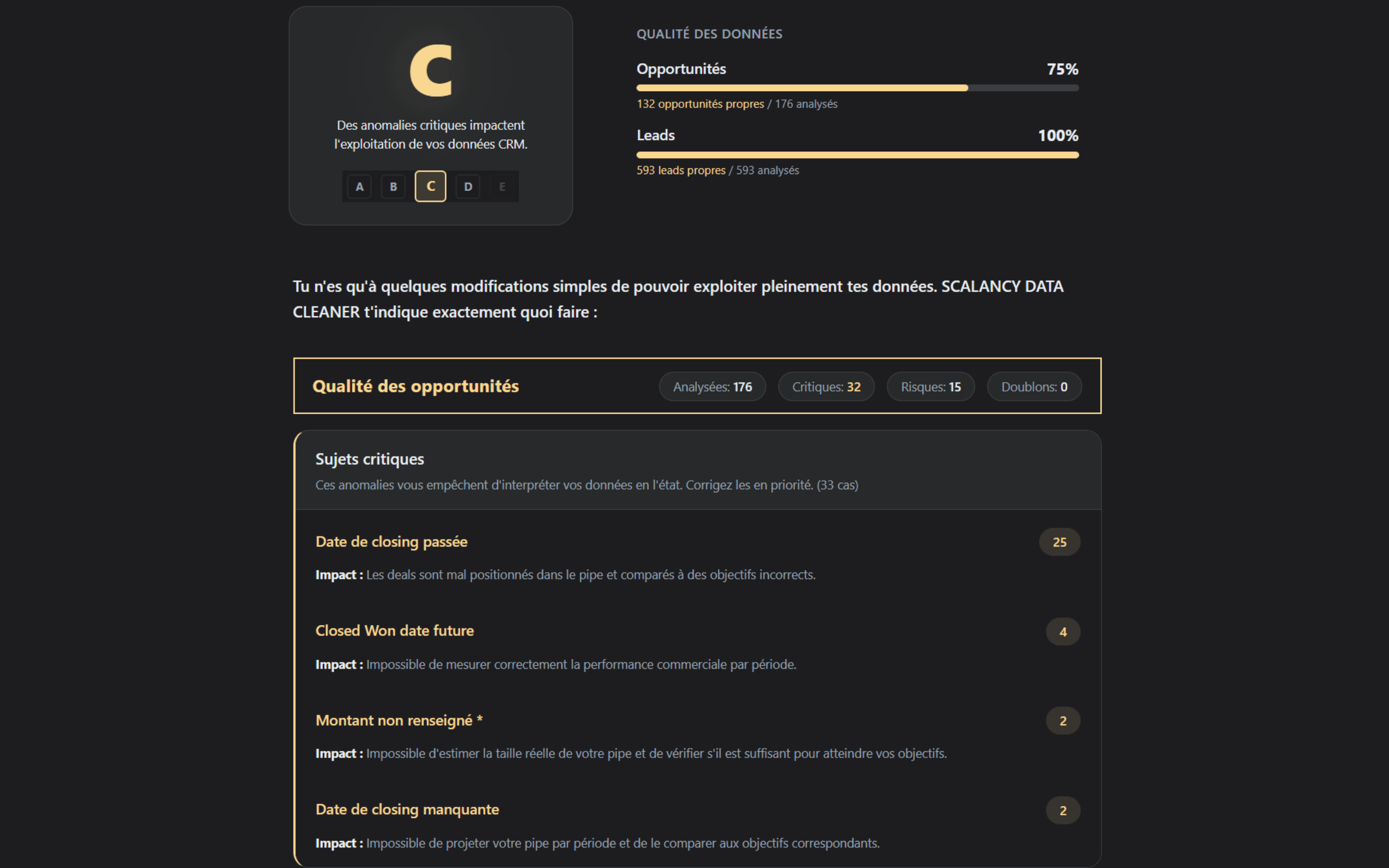Click the highlighted grade C box
This screenshot has height=868, width=1389.
click(x=431, y=187)
